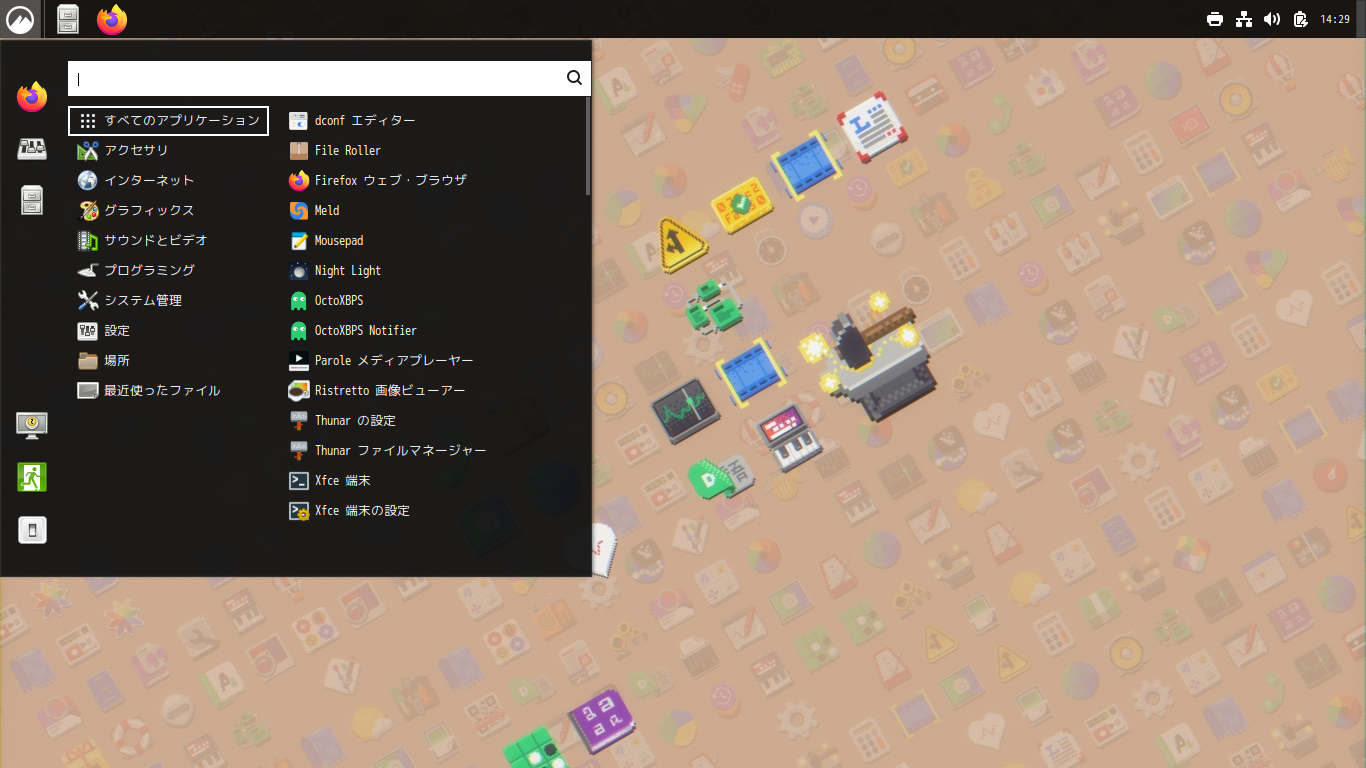Image resolution: width=1366 pixels, height=768 pixels.
Task: Show 最近使ったファイル list
Action: 168,390
